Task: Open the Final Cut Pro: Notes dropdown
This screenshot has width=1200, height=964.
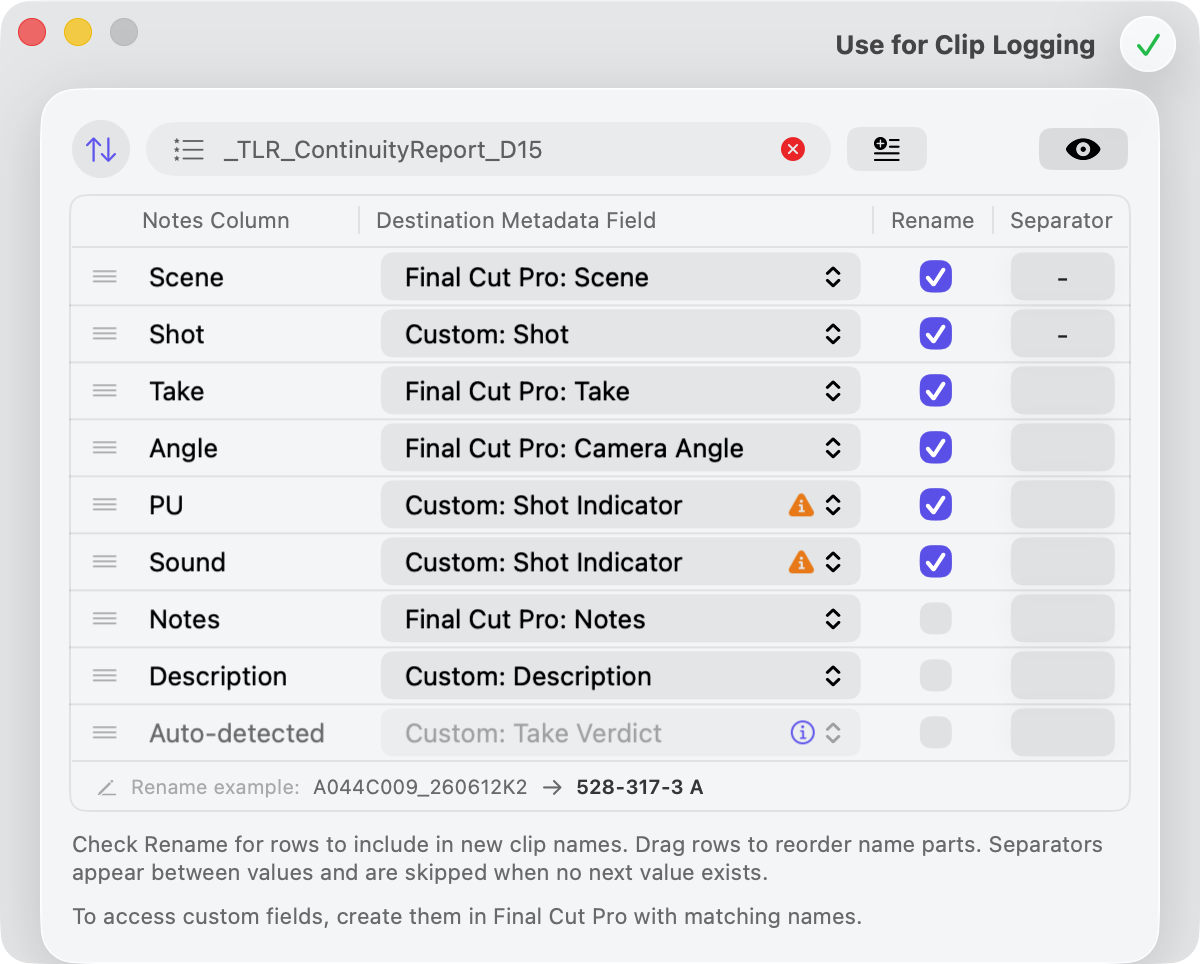Action: [x=620, y=619]
